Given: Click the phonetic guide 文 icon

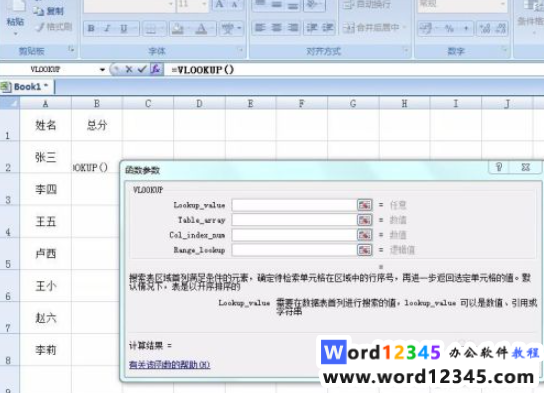Looking at the screenshot, I should tap(228, 28).
